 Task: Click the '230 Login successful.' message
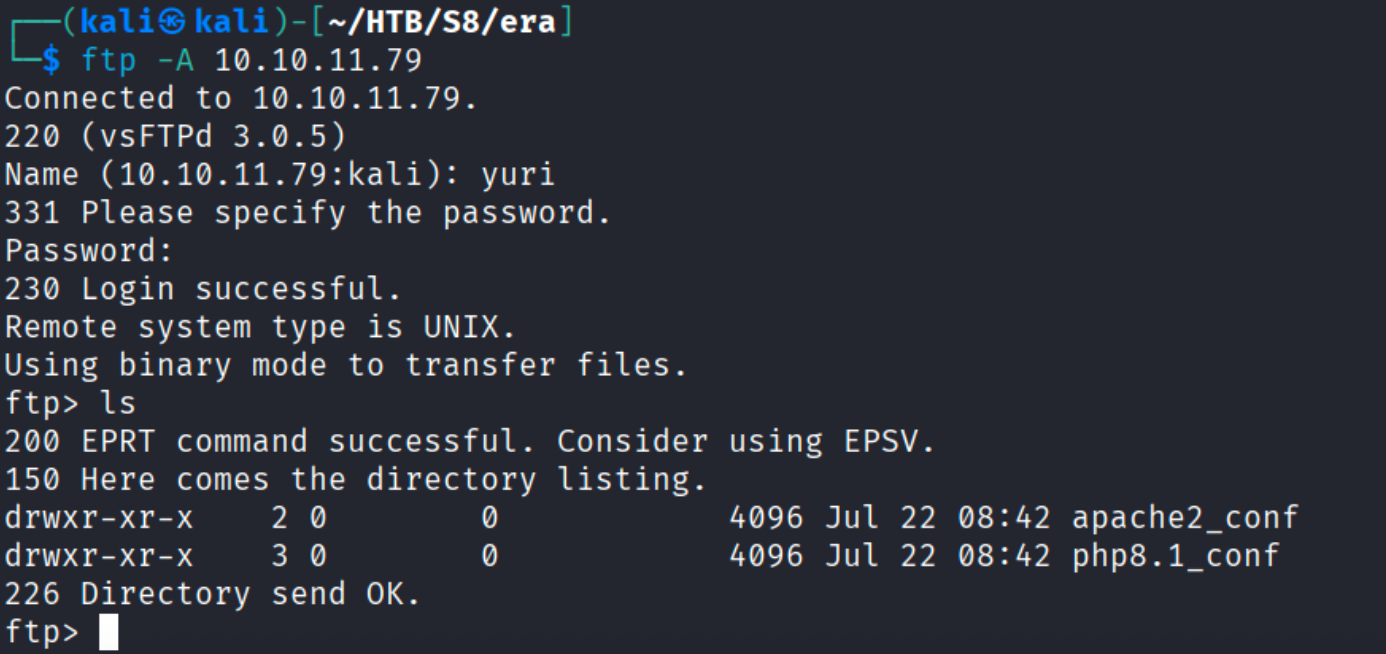pos(203,289)
